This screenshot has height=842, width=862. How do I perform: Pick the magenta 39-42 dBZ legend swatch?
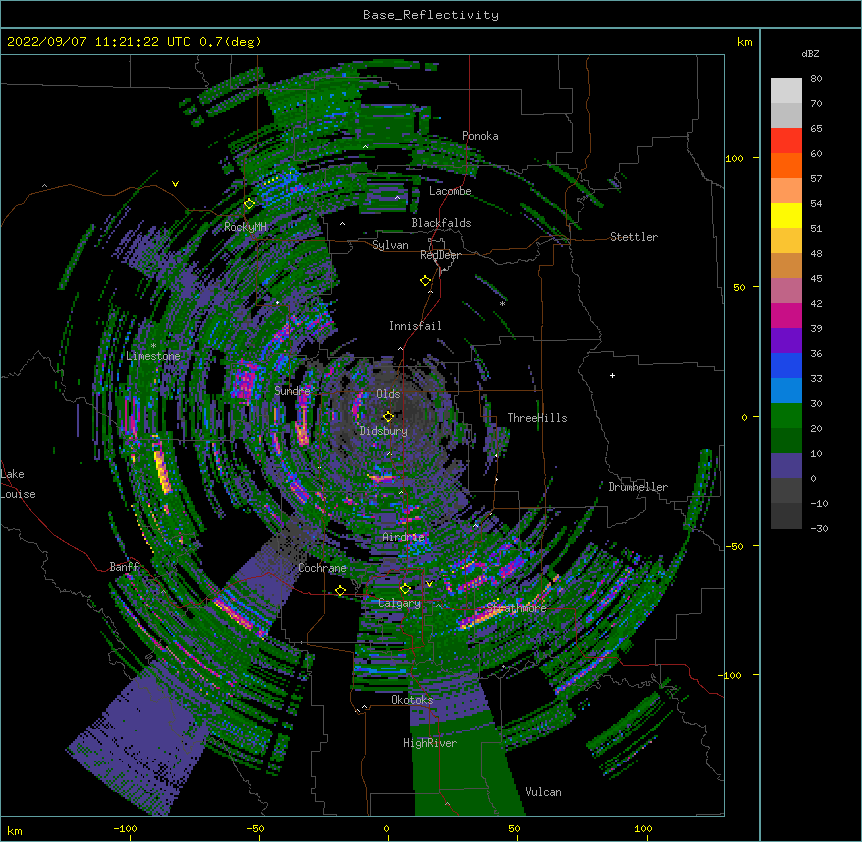(786, 315)
